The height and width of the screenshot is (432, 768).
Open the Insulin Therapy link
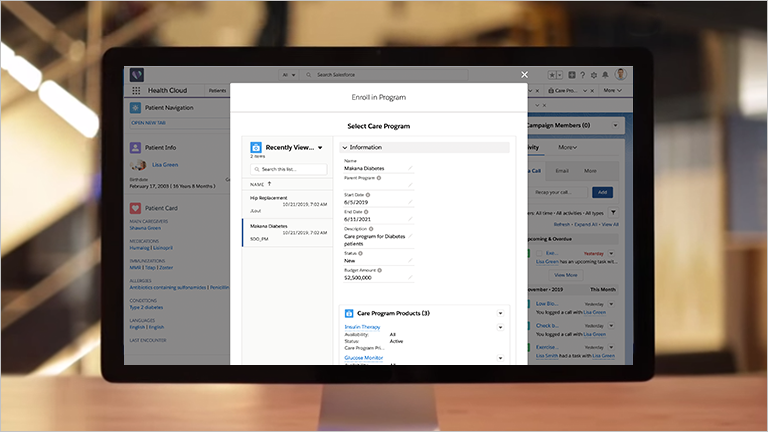(x=362, y=327)
